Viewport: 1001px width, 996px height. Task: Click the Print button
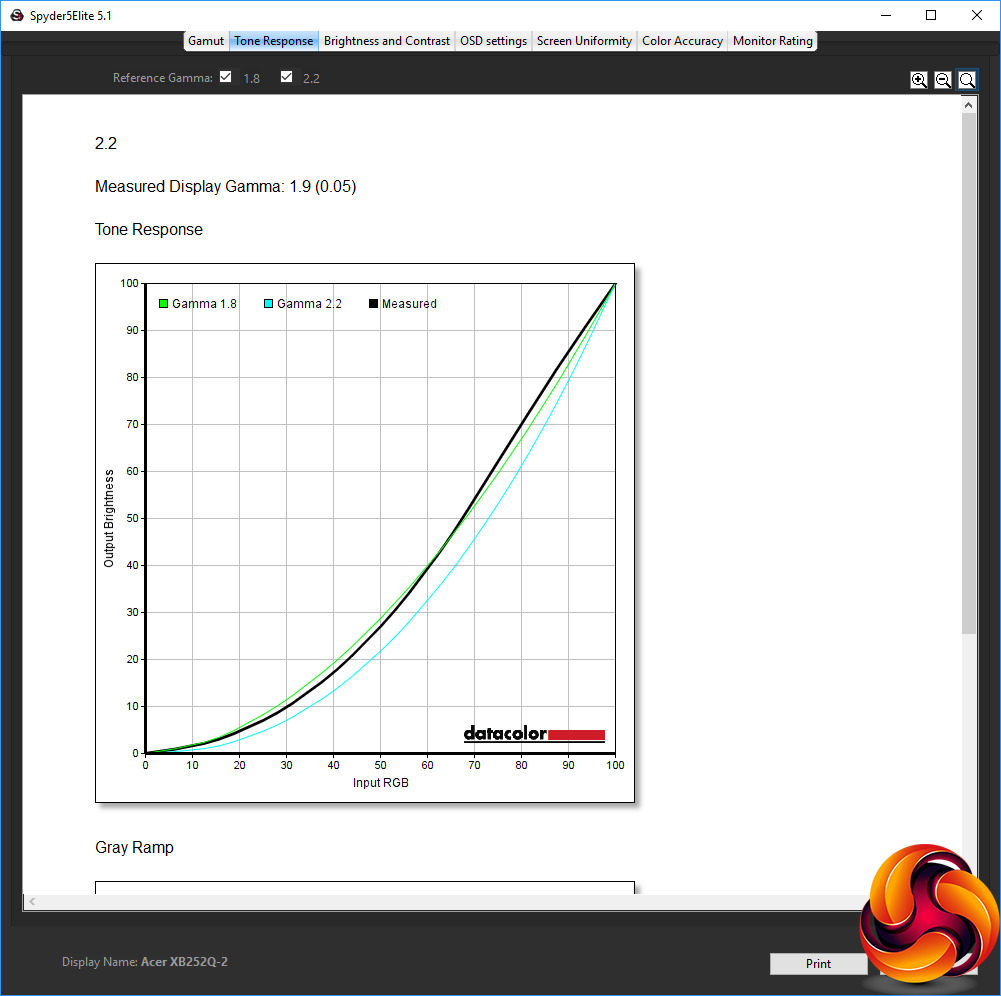818,963
